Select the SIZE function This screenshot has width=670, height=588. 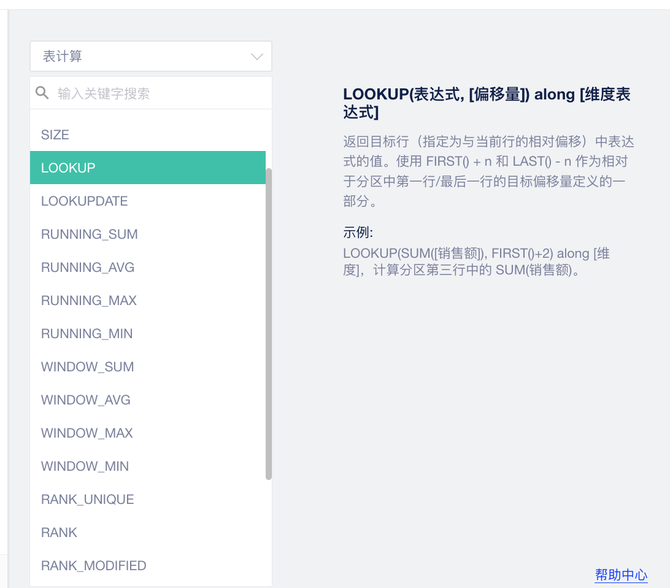pos(55,135)
